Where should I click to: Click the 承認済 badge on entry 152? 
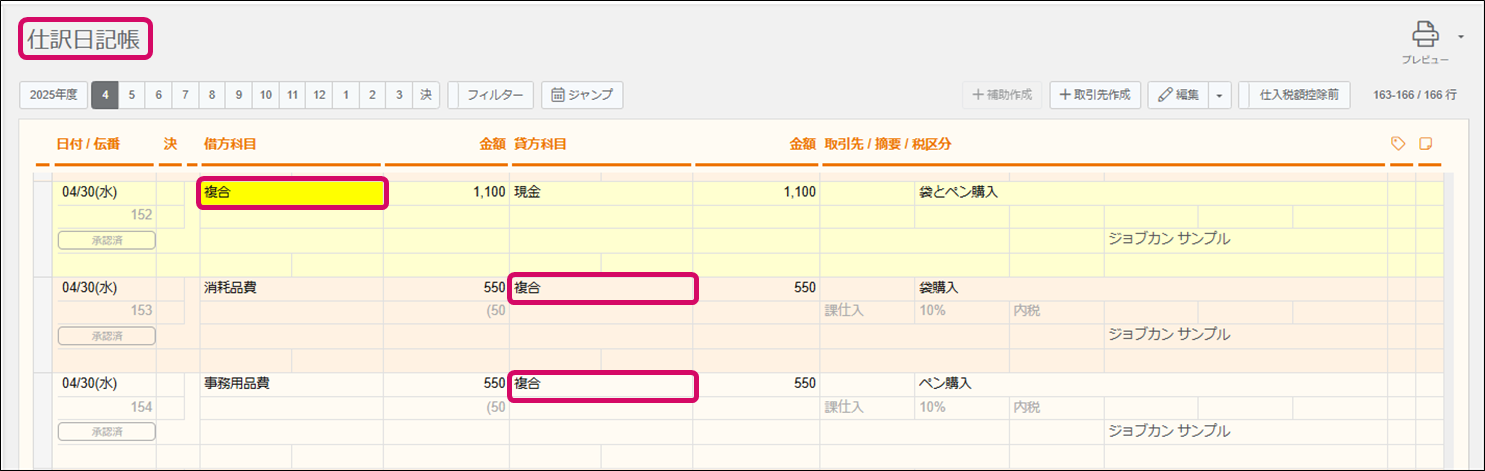coord(107,240)
